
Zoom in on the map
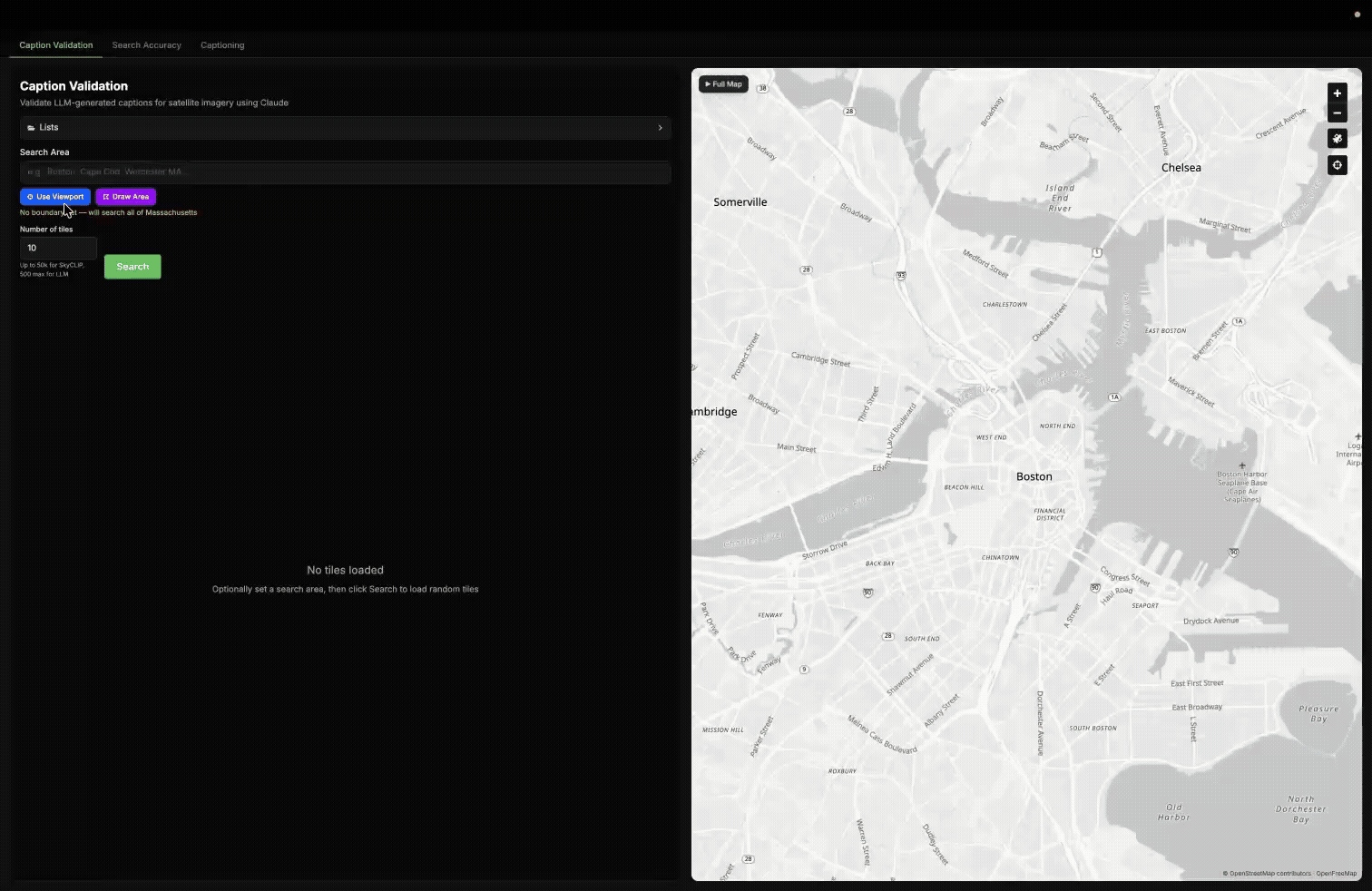tap(1337, 93)
